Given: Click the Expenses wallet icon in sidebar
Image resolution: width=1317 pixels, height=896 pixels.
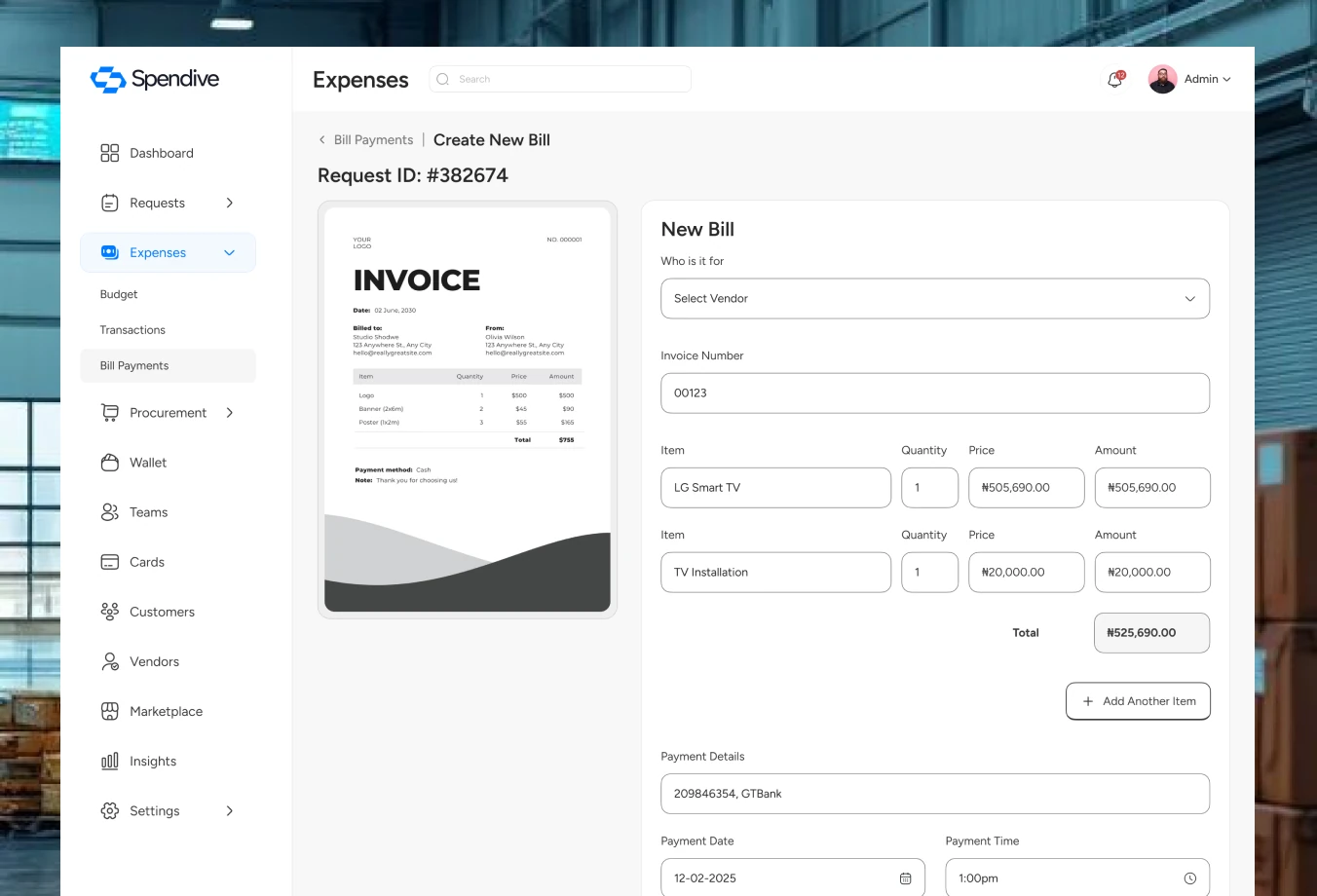Looking at the screenshot, I should point(110,252).
